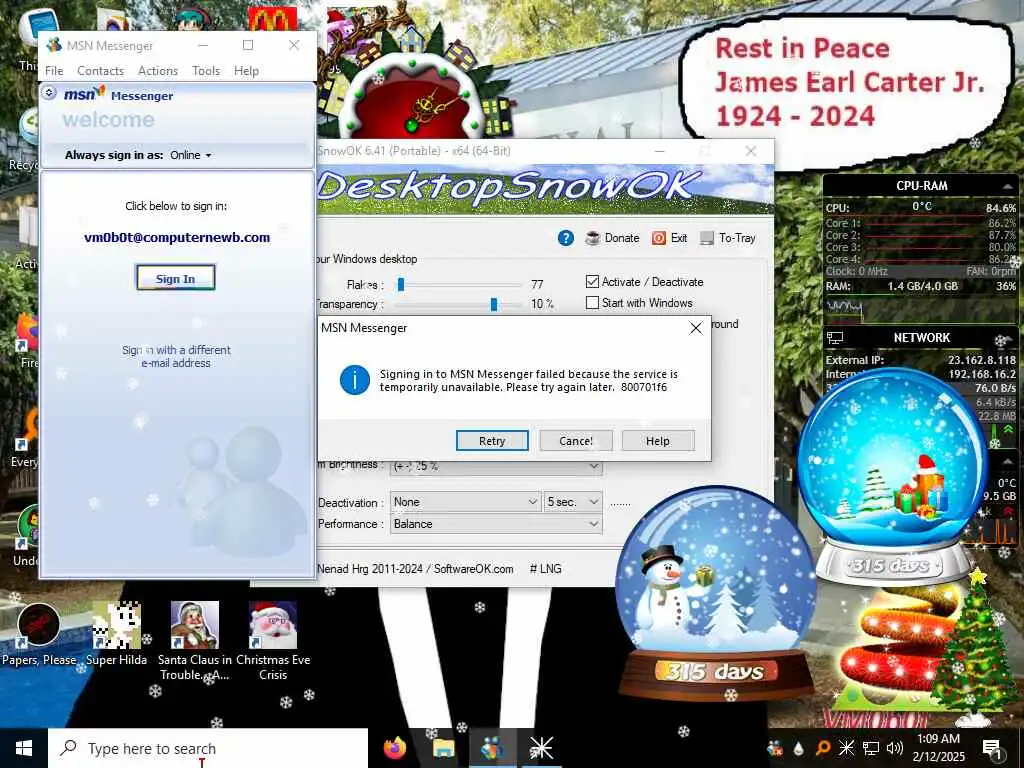Click the Transparency slider handle
This screenshot has height=768, width=1024.
[x=494, y=304]
